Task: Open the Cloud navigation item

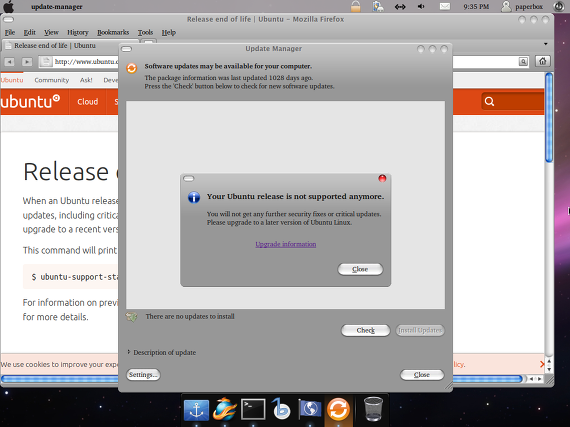Action: point(88,102)
